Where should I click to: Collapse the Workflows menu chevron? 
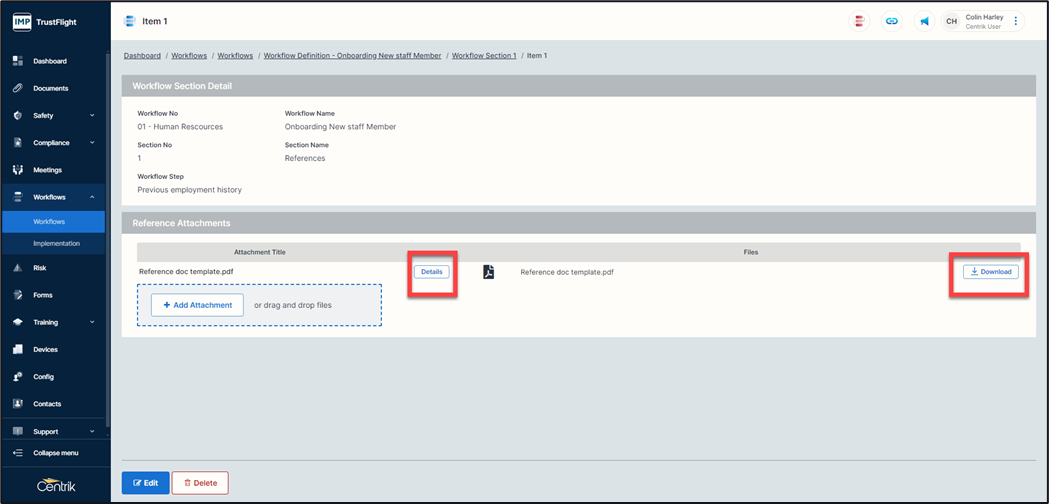click(x=92, y=197)
